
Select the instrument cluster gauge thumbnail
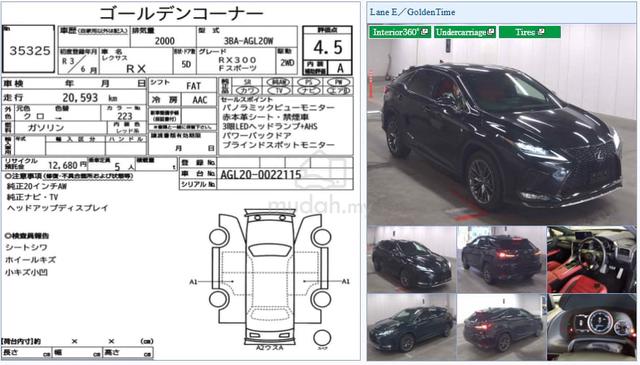(591, 327)
